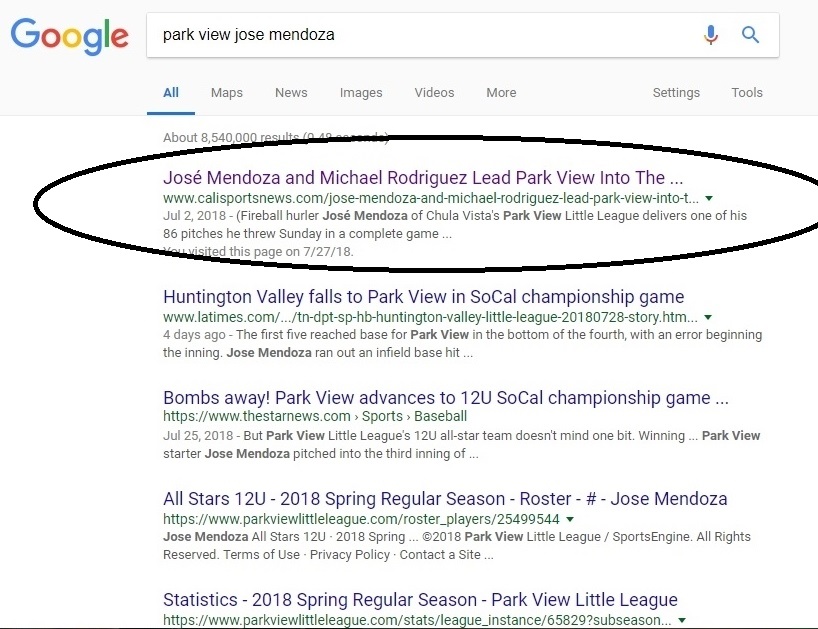Expand the arrow next to calisportsnews.com URL

(709, 198)
